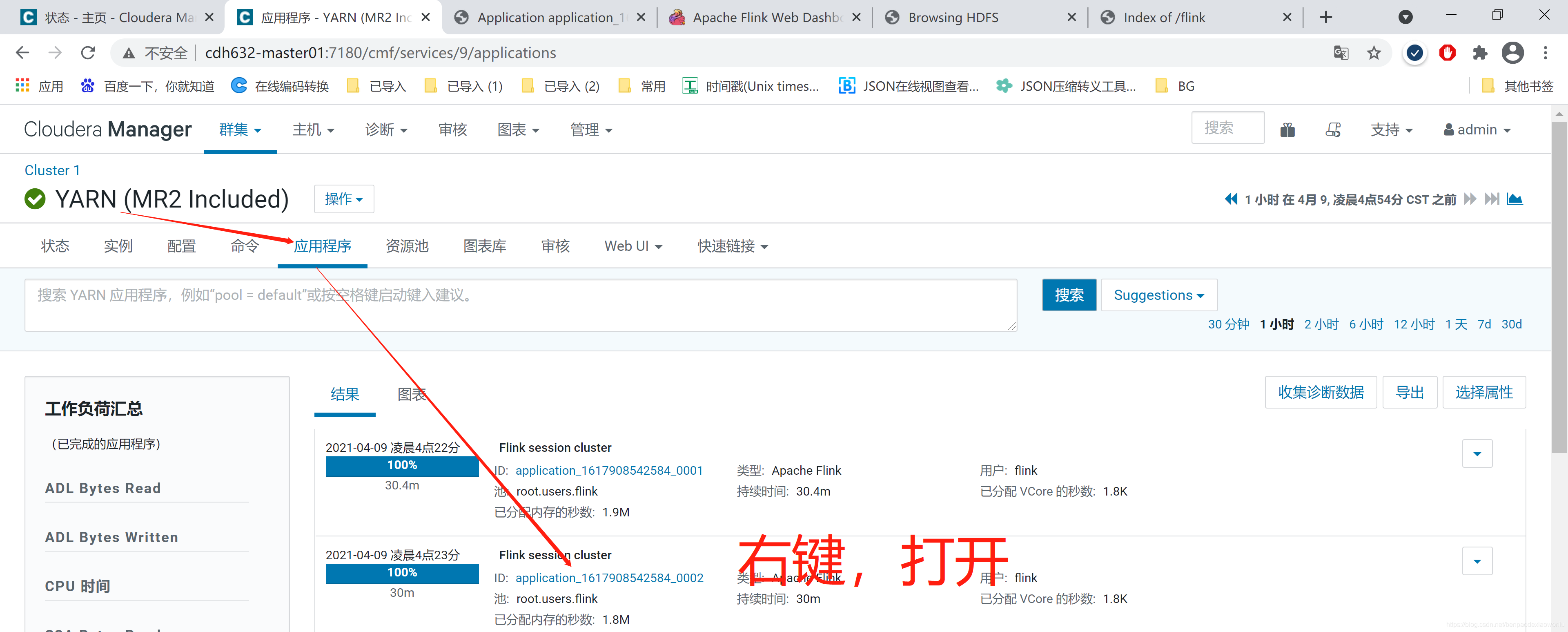Click the blue checkmark extension icon

(x=1414, y=53)
